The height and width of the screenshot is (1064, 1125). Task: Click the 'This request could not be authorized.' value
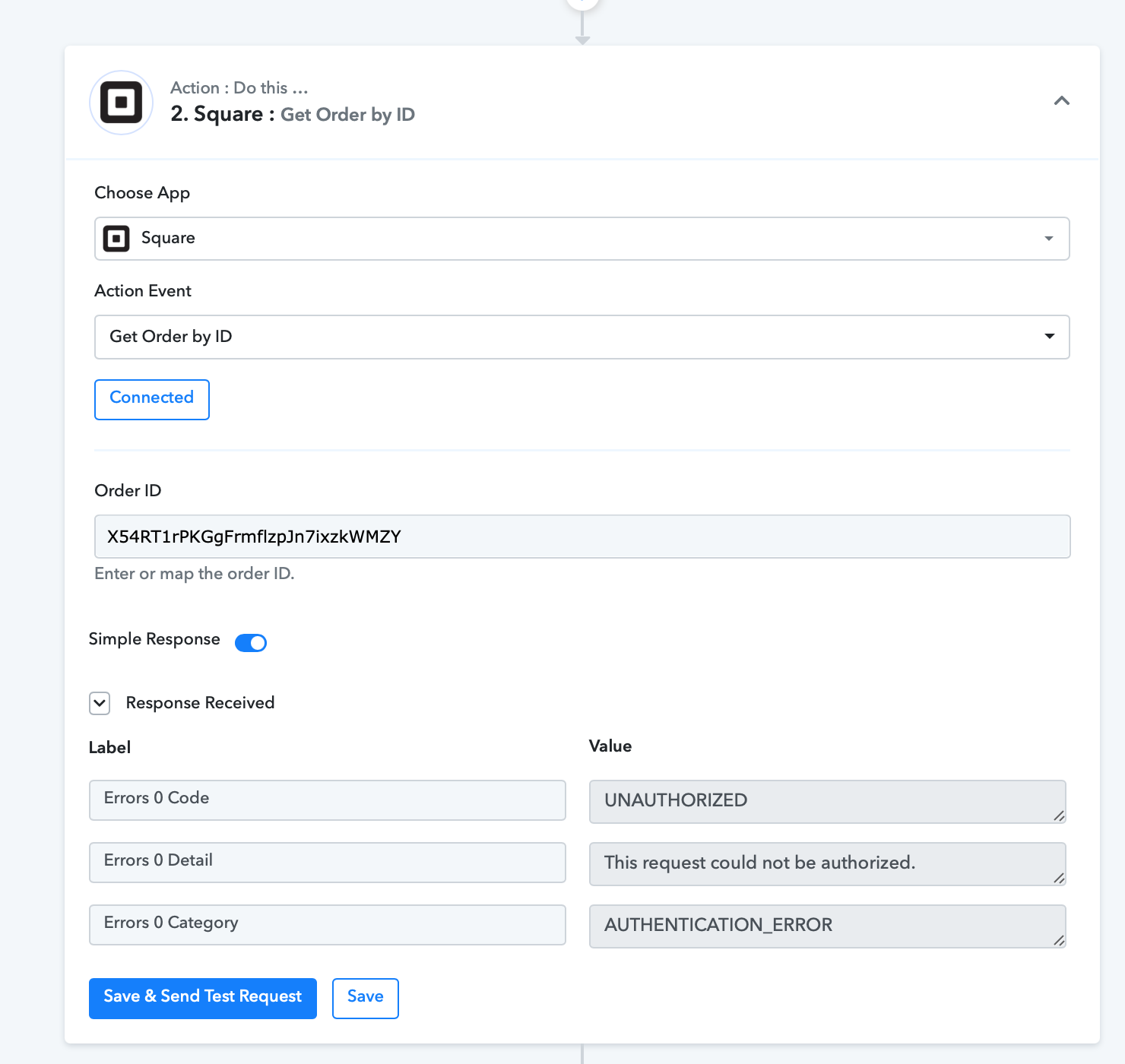(x=828, y=863)
